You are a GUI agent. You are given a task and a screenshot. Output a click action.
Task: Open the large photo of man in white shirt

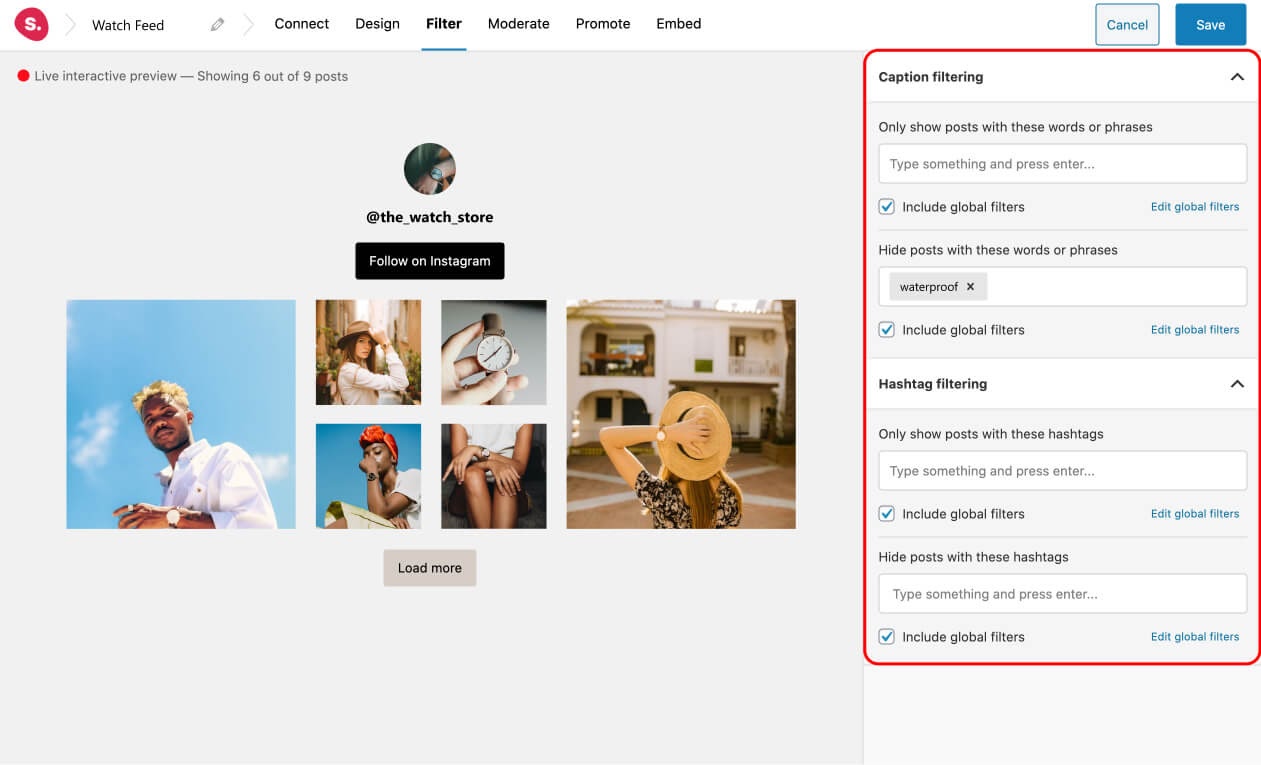coord(181,414)
